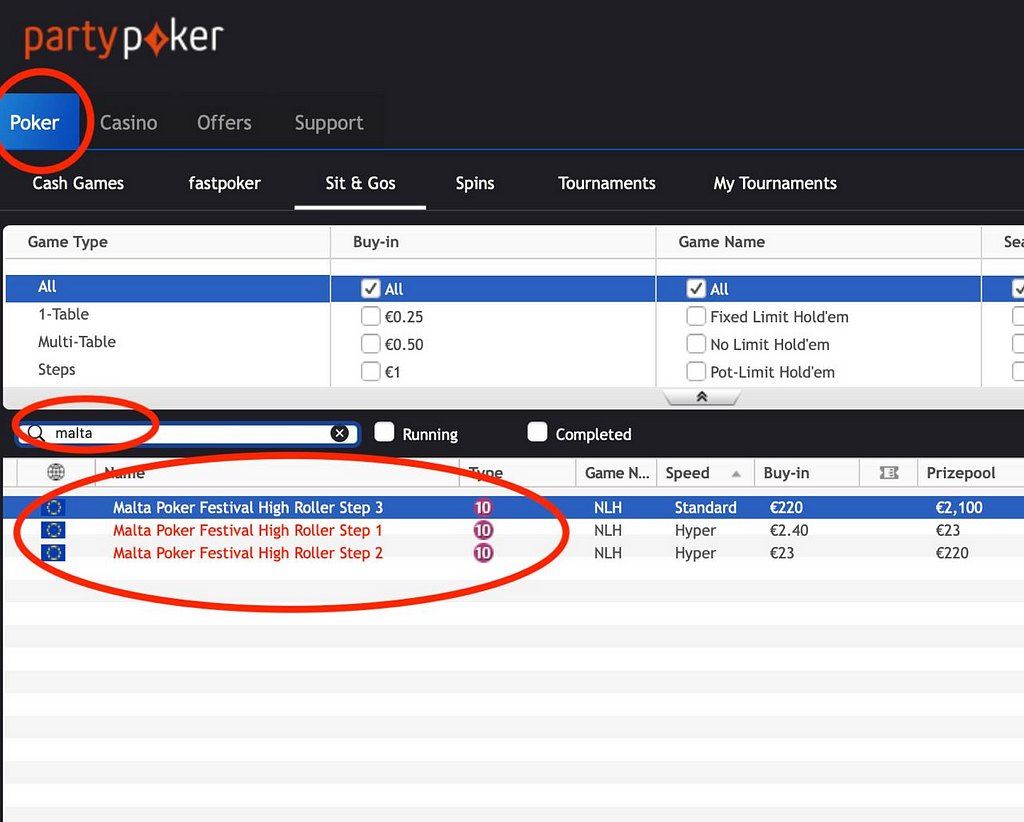
Task: Select Steps game type
Action: tap(57, 370)
